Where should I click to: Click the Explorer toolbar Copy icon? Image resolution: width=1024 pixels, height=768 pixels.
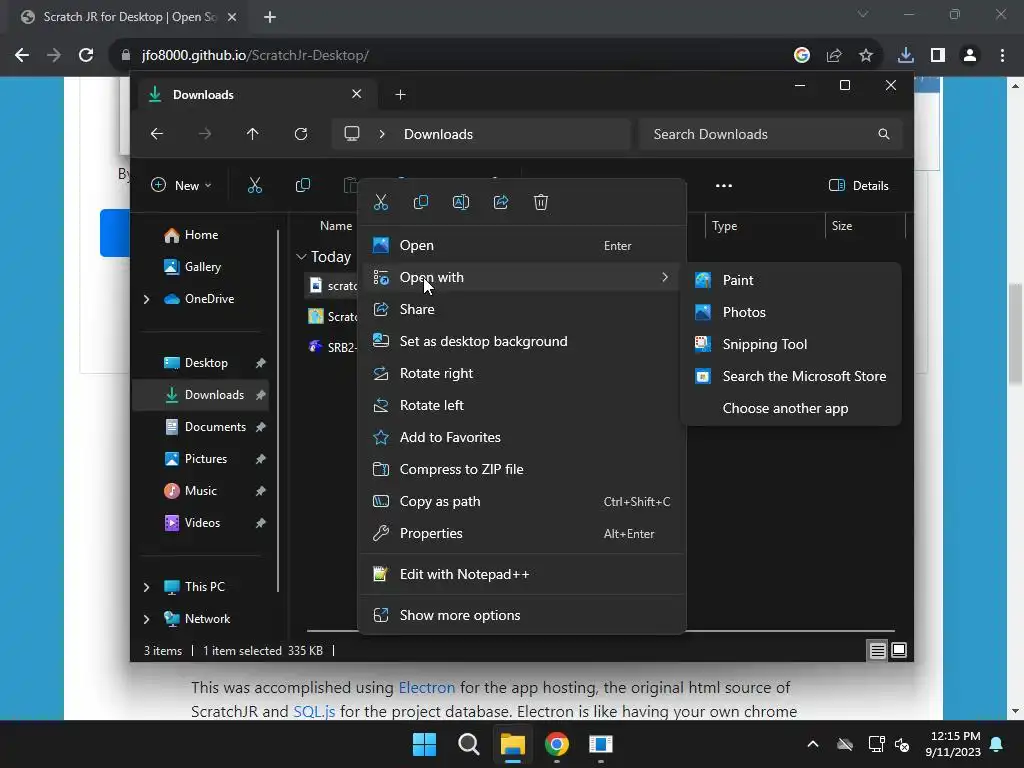click(x=303, y=185)
